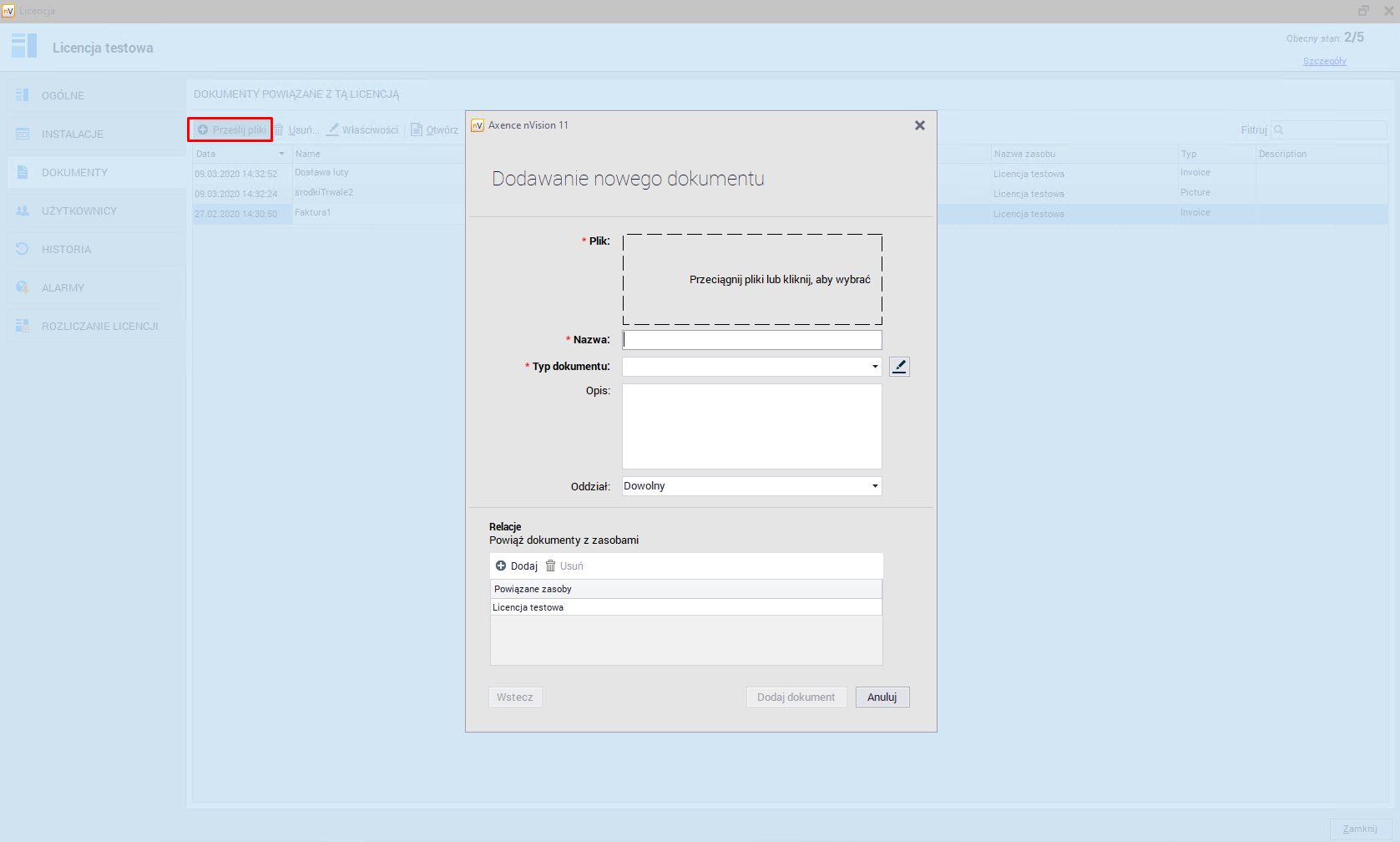Open the Oddział dropdown list
Image resolution: width=1400 pixels, height=842 pixels.
click(x=874, y=486)
